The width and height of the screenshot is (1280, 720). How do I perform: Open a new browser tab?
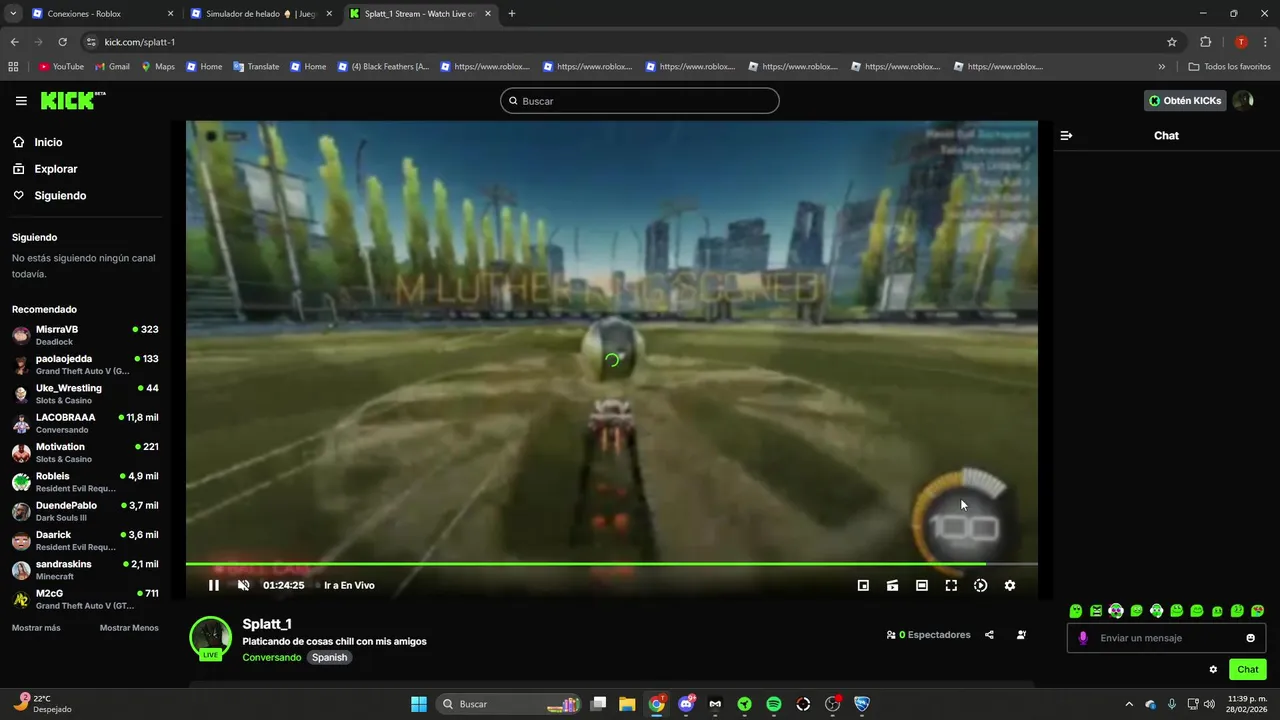coord(512,14)
